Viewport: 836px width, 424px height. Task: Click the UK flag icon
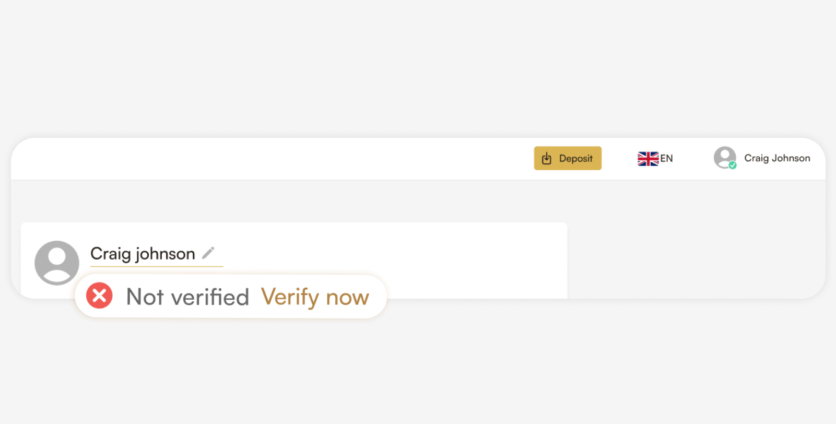point(648,158)
